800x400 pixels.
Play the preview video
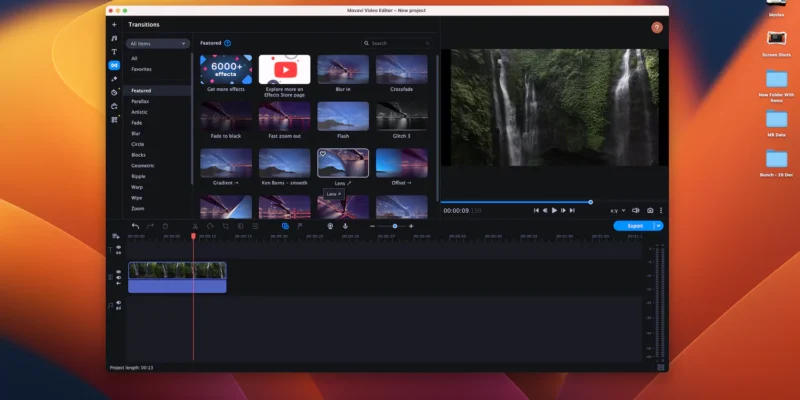pyautogui.click(x=555, y=210)
